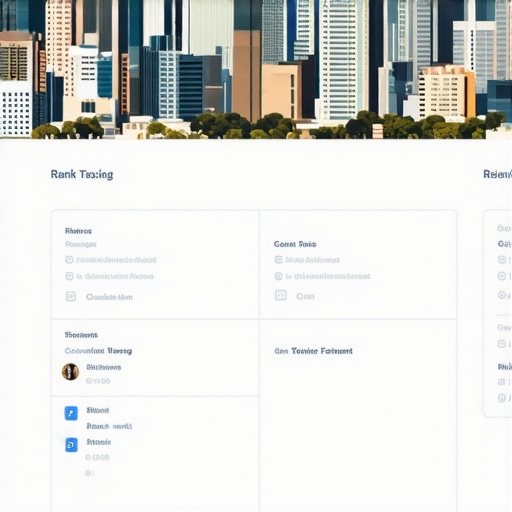
Task: Click the city skyline banner image
Action: 256,69
